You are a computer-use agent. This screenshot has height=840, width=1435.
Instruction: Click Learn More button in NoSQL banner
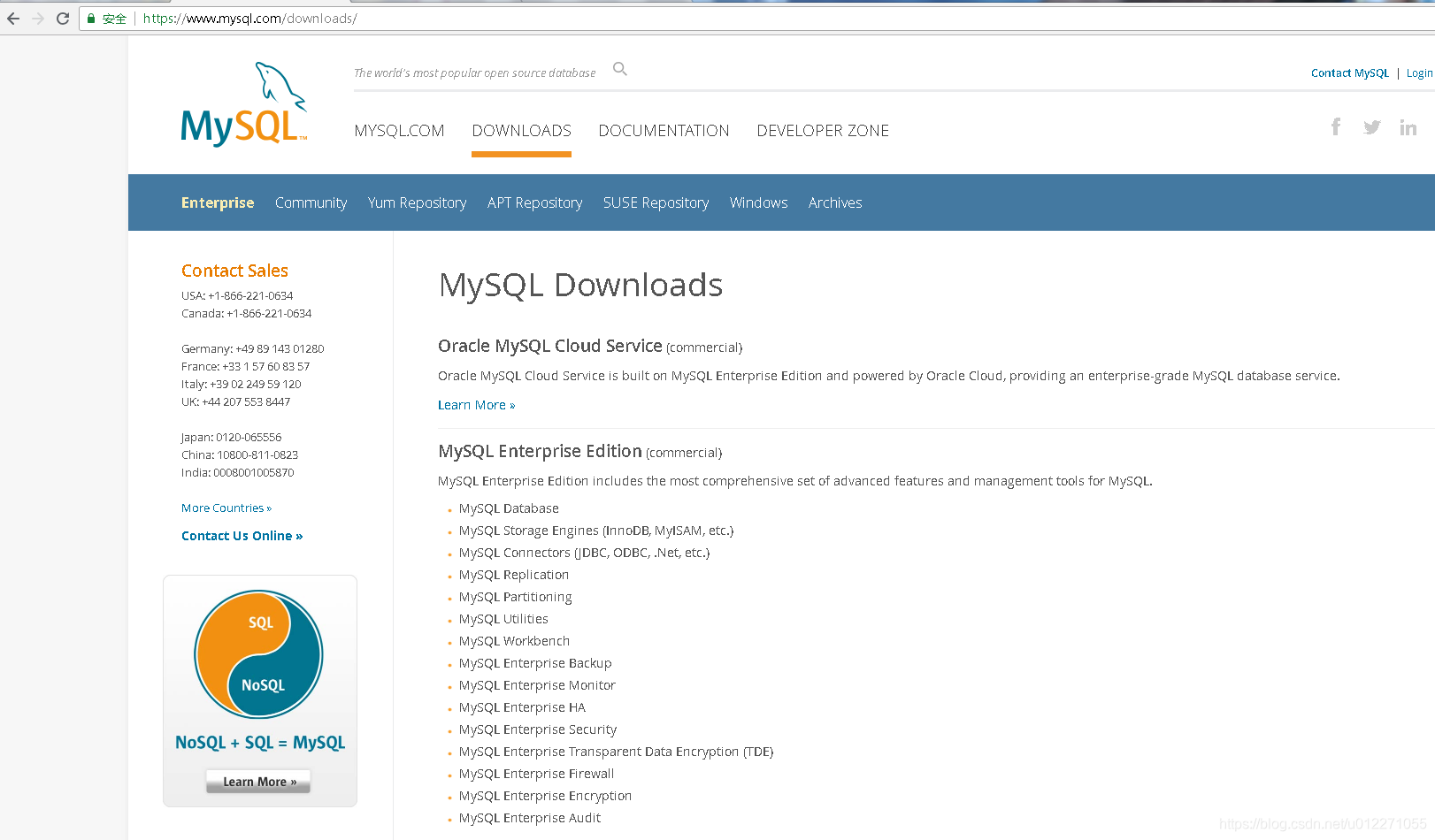tap(258, 782)
